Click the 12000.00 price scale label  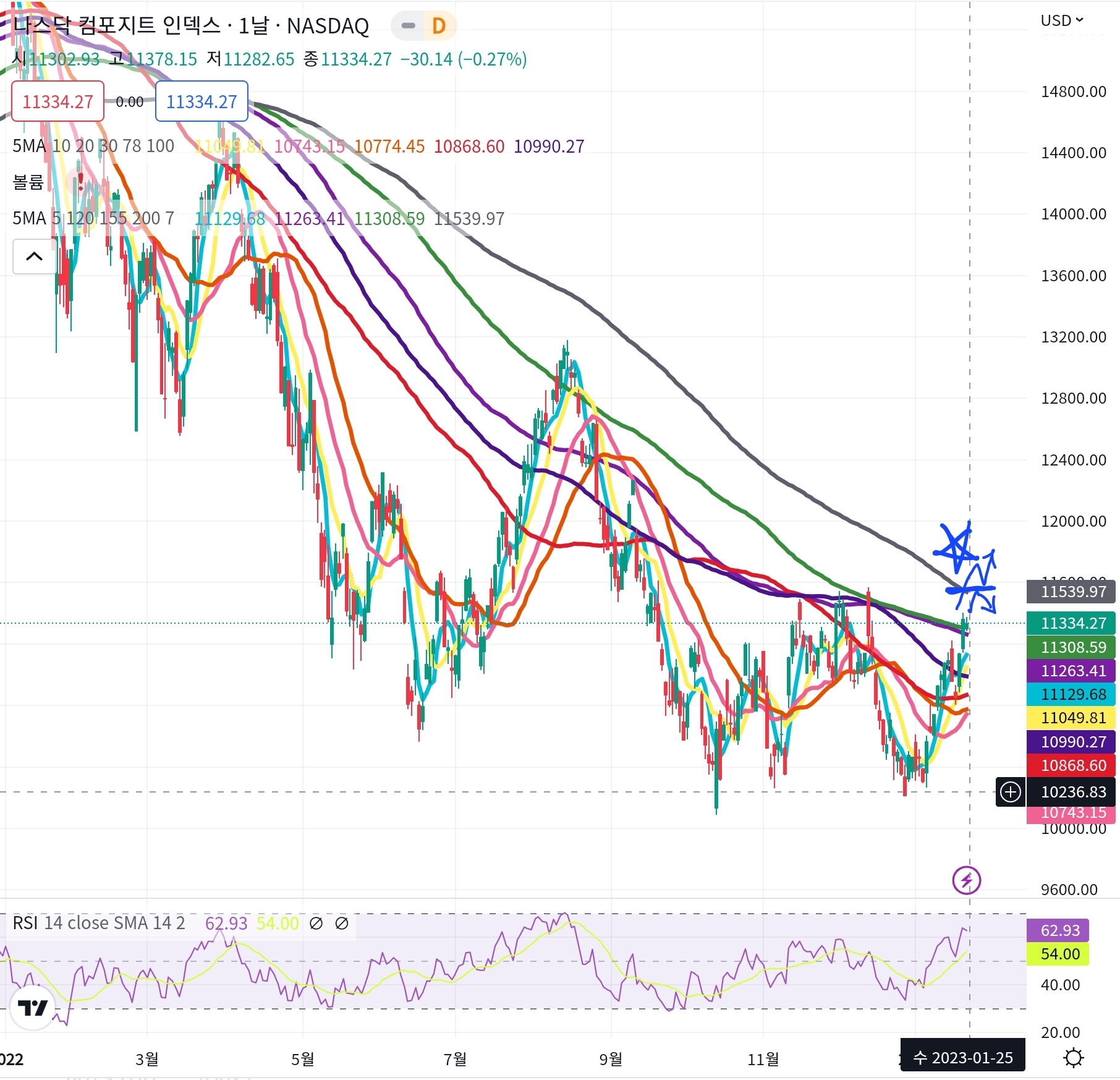pyautogui.click(x=1074, y=521)
